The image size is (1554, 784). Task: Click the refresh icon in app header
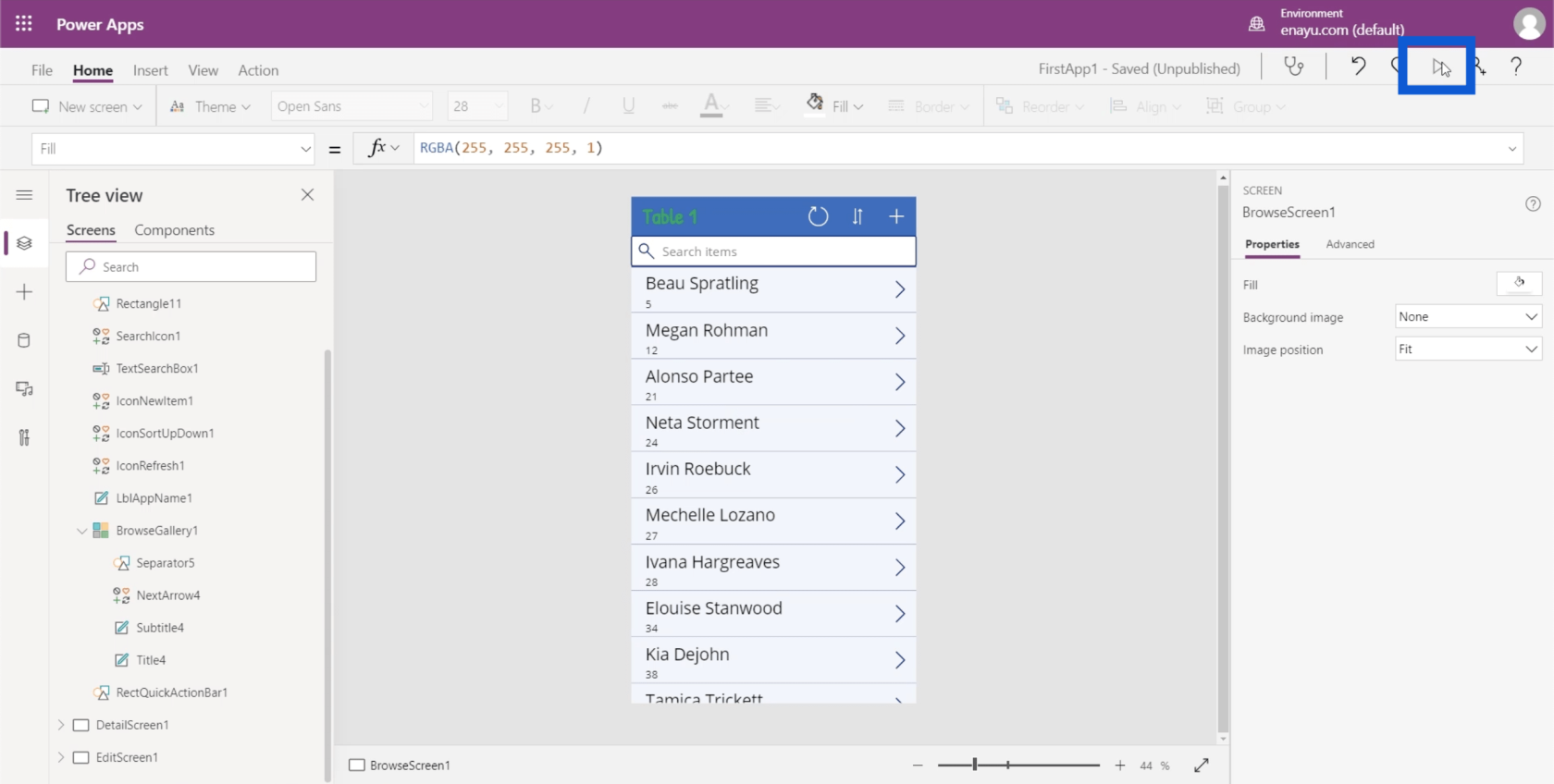[x=818, y=216]
